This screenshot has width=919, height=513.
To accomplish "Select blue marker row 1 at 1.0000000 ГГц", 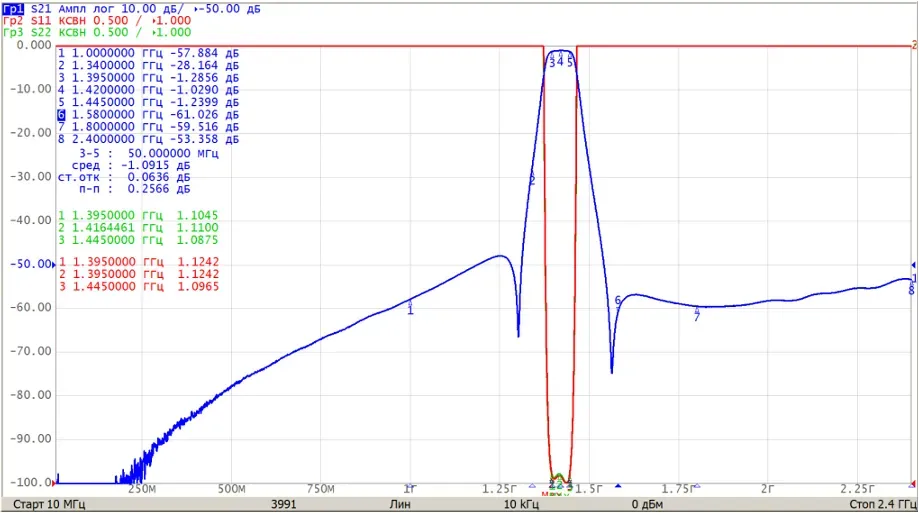I will tap(148, 53).
